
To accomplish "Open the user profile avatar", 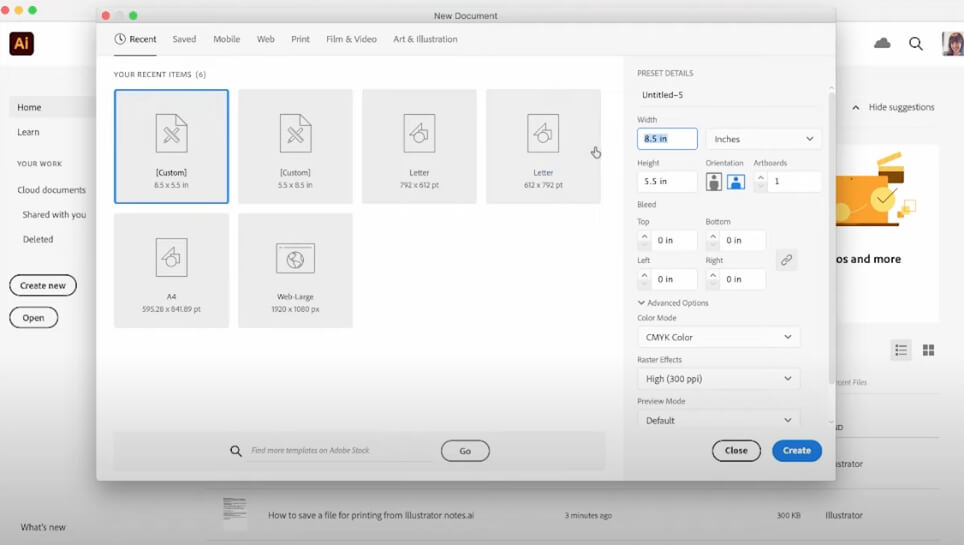I will (x=952, y=43).
